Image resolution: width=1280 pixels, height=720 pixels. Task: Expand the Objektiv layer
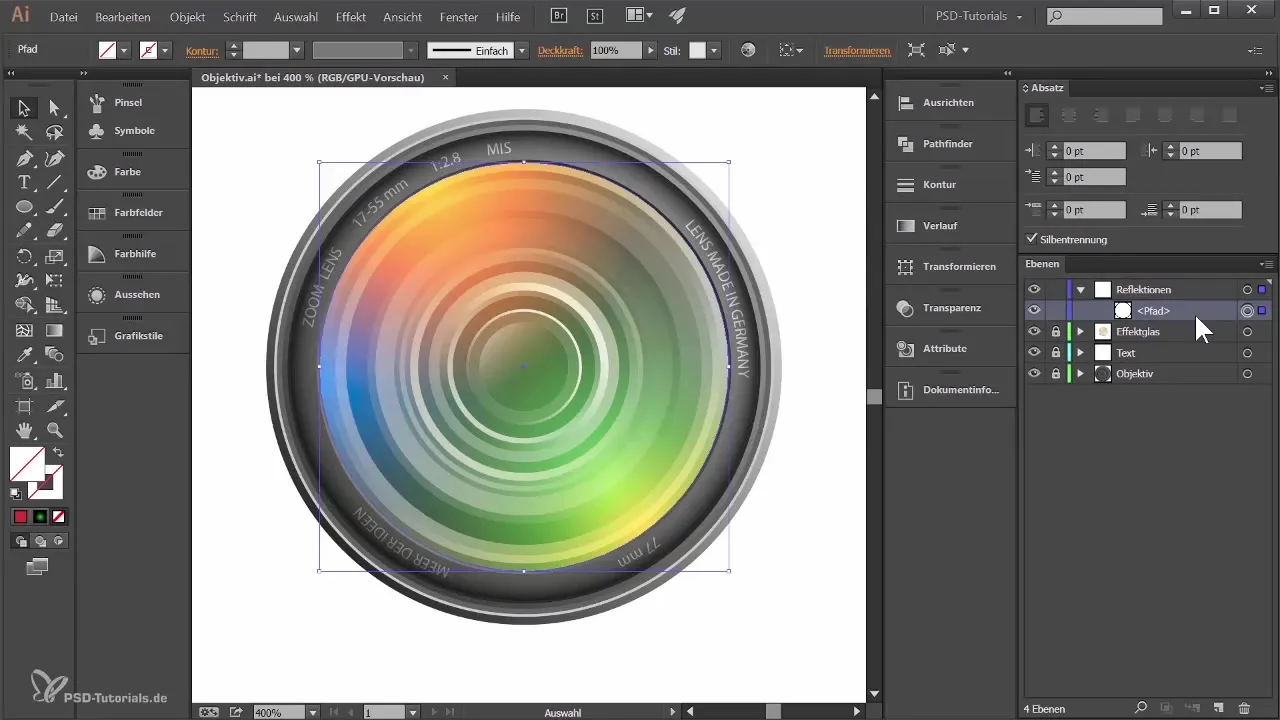point(1080,374)
